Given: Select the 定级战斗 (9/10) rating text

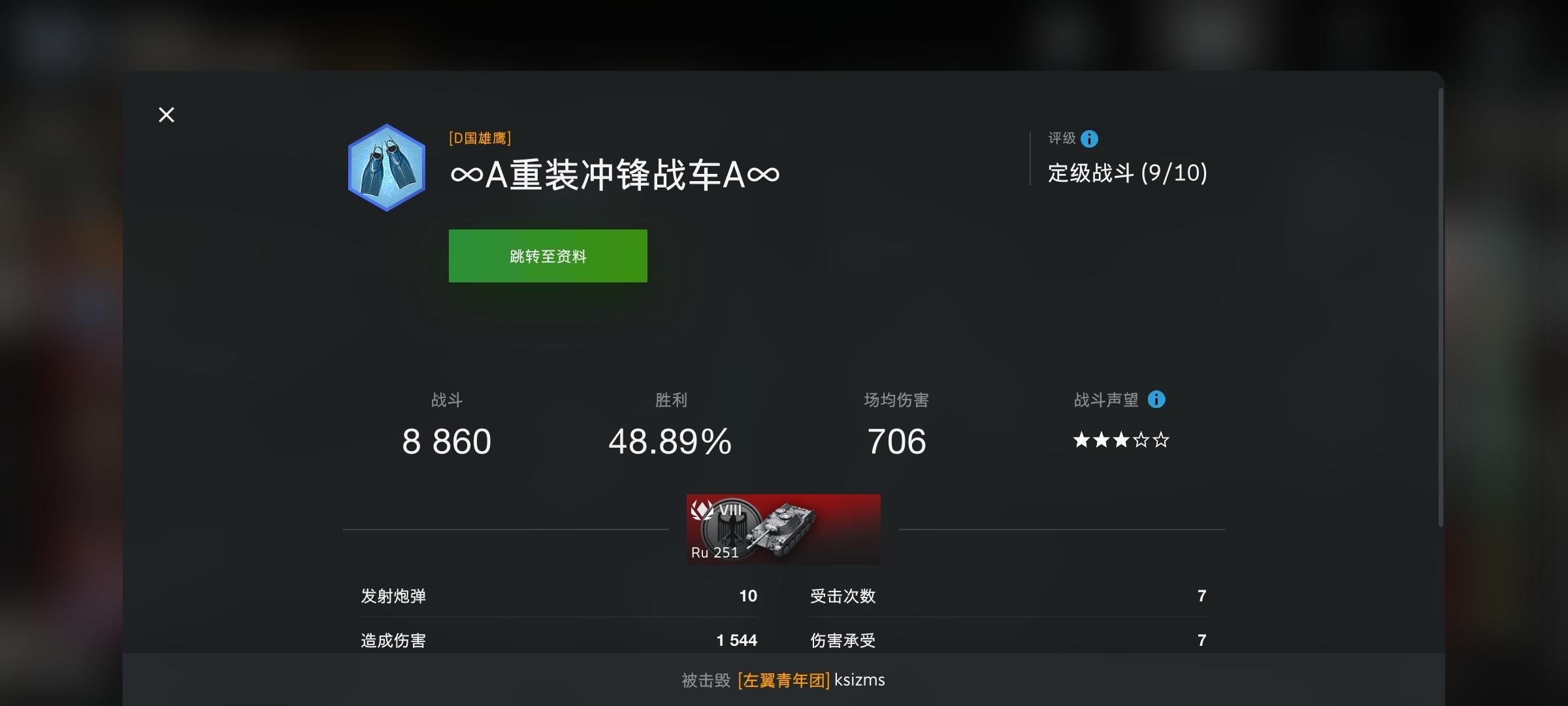Looking at the screenshot, I should (x=1128, y=173).
